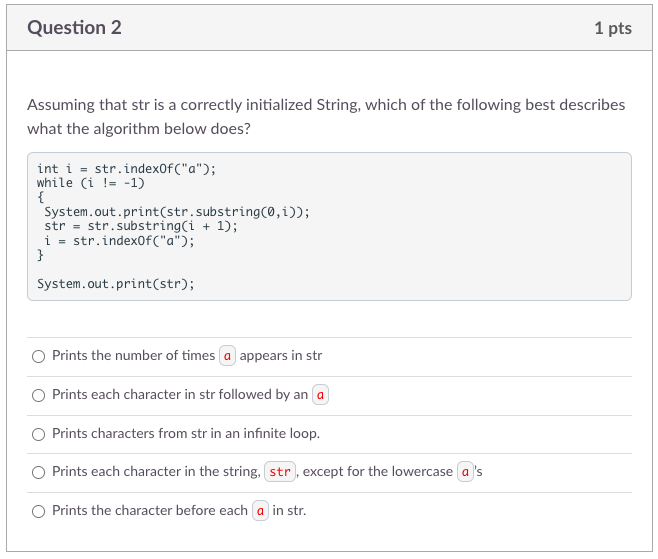Select radio button for 'Prints the number of times'
Screen dimensions: 658x559
pos(38,356)
